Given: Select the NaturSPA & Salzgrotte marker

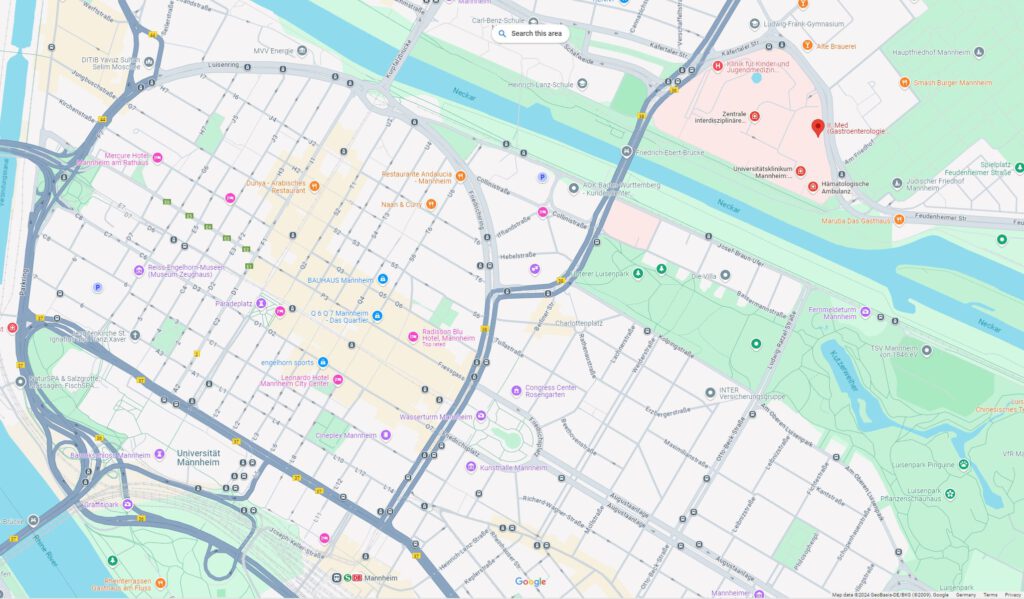Looking at the screenshot, I should pos(20,381).
